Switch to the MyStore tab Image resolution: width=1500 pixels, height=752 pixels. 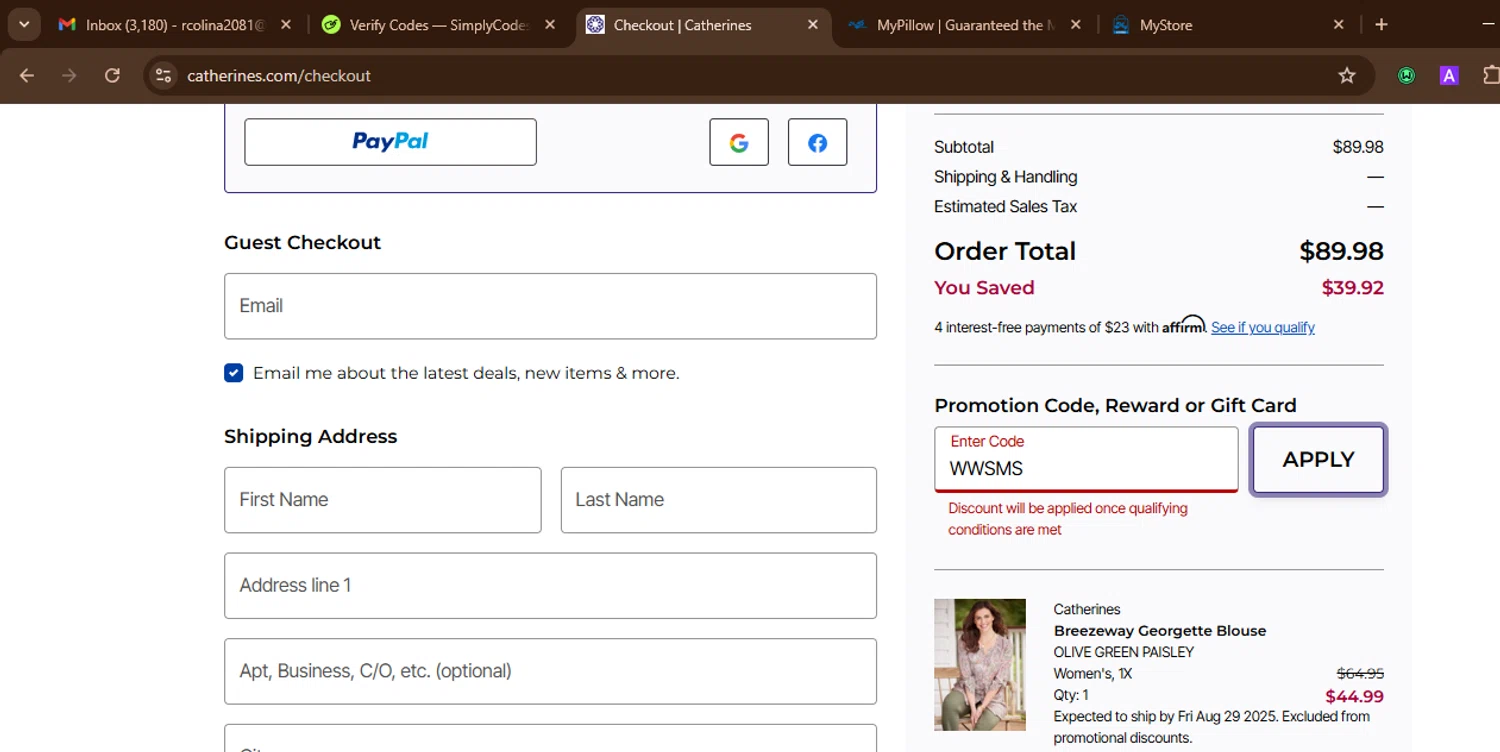point(1230,25)
